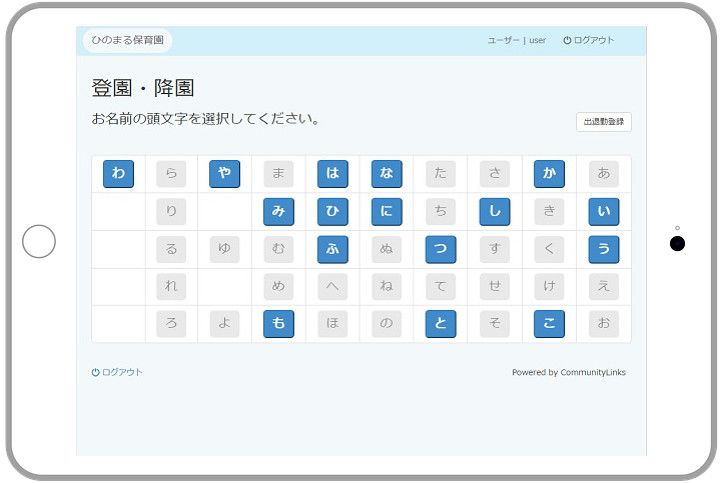The width and height of the screenshot is (720, 483).
Task: Click the greyed の kana button
Action: click(387, 324)
